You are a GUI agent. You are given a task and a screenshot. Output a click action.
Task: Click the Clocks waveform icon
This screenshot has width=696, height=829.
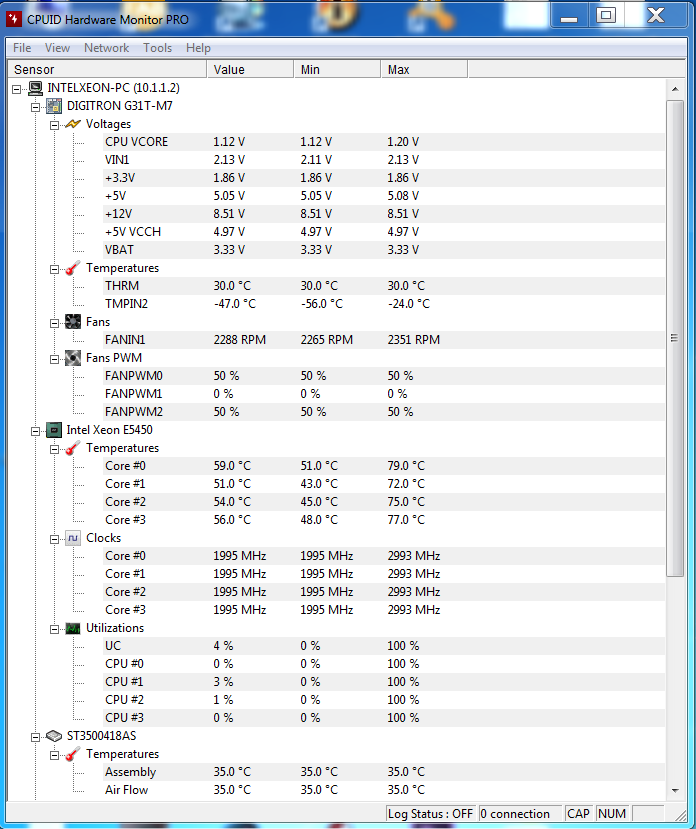tap(73, 538)
